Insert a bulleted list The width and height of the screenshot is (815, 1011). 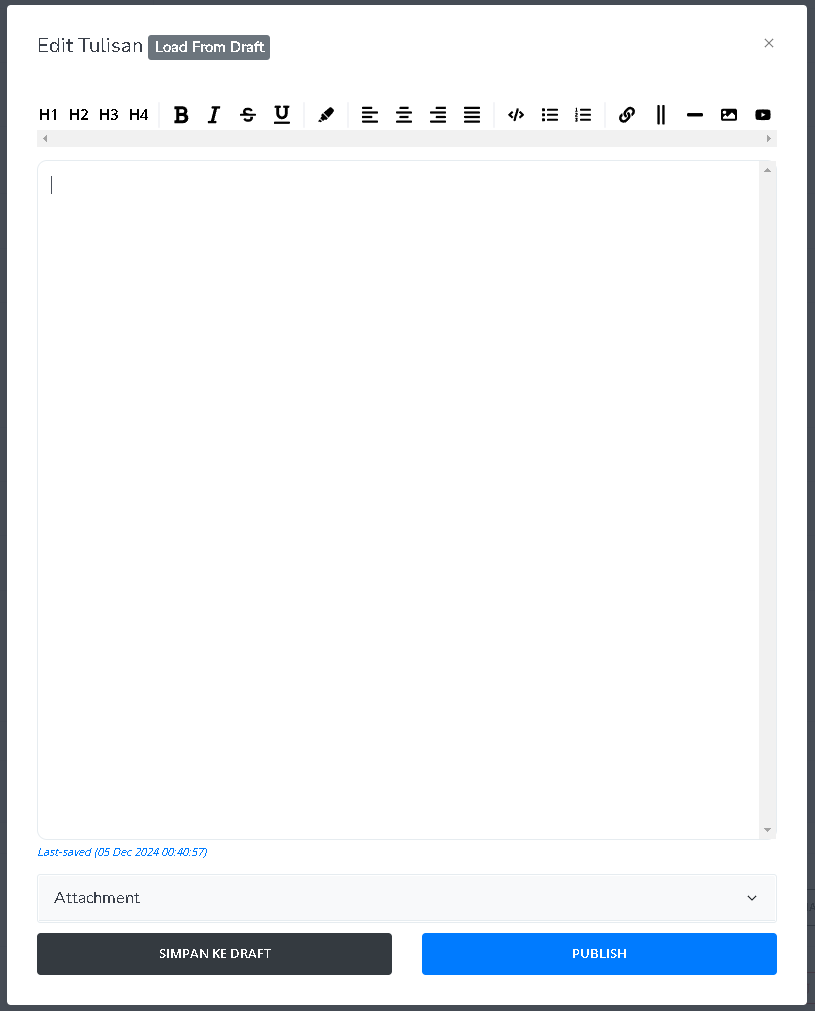550,115
